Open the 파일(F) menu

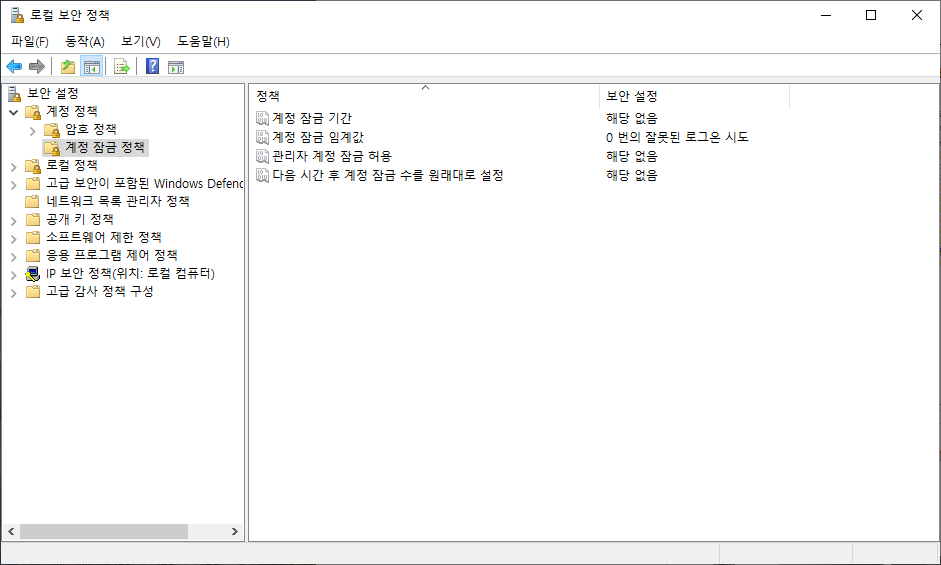(x=30, y=41)
